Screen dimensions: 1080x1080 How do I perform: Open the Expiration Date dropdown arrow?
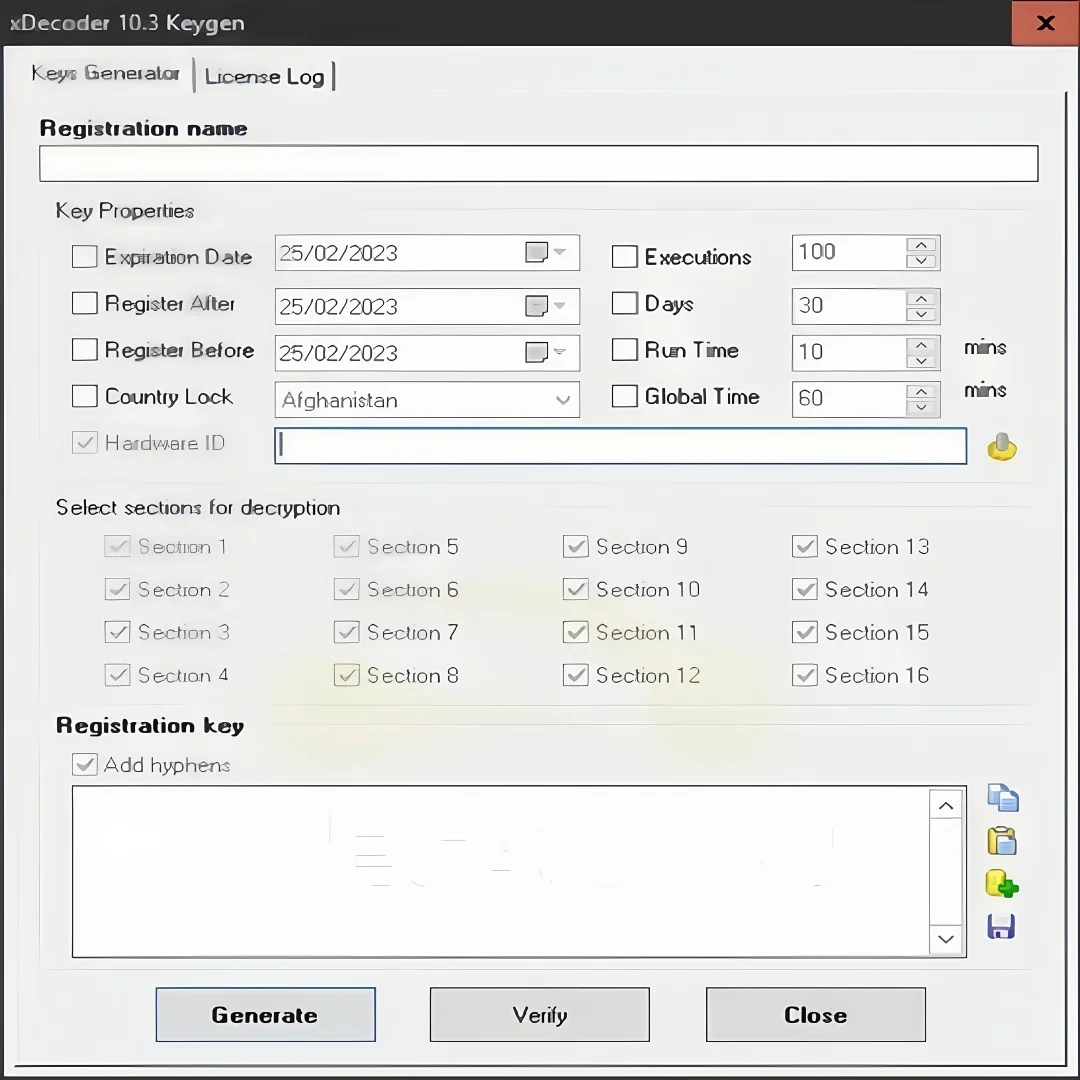coord(560,252)
